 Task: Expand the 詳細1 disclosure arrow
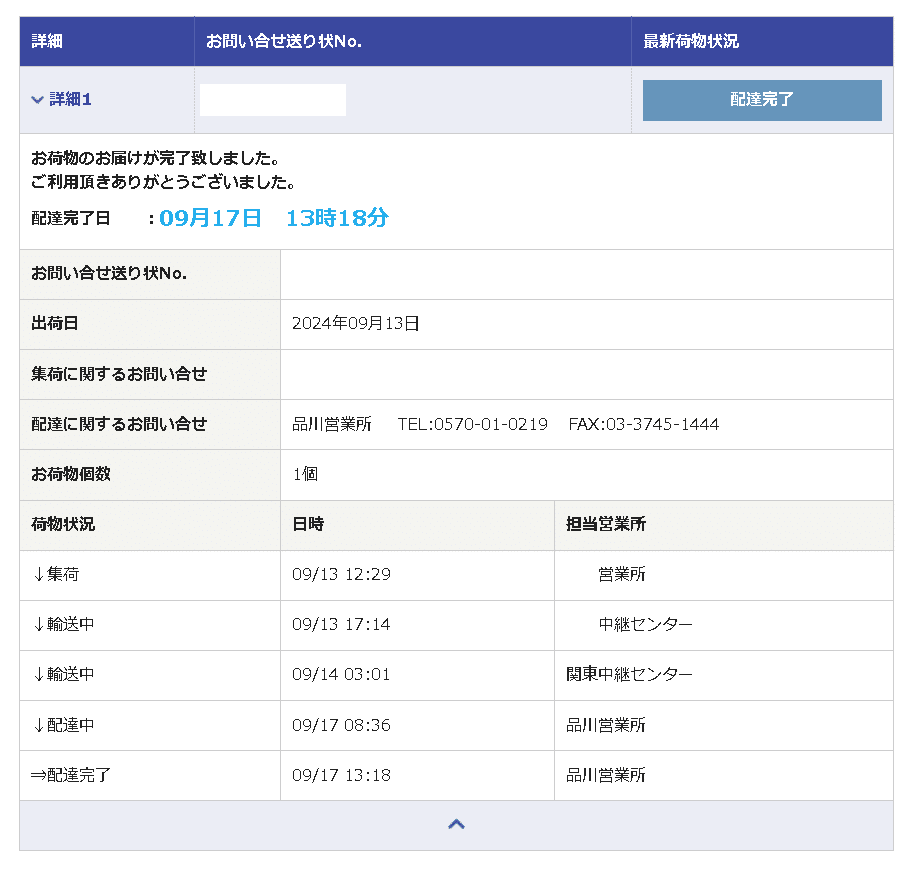33,99
